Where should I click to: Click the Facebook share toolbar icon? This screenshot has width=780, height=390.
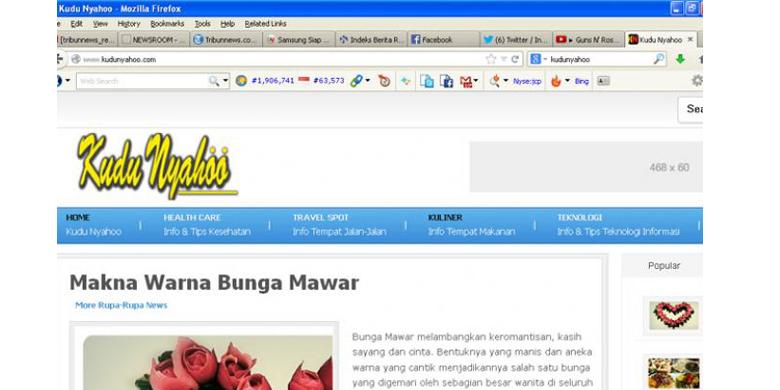tap(446, 81)
